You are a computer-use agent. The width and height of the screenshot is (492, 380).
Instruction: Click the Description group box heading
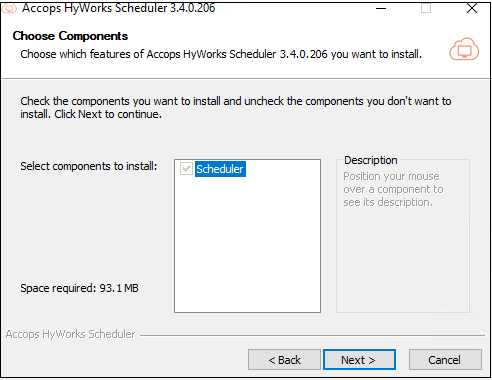click(371, 160)
